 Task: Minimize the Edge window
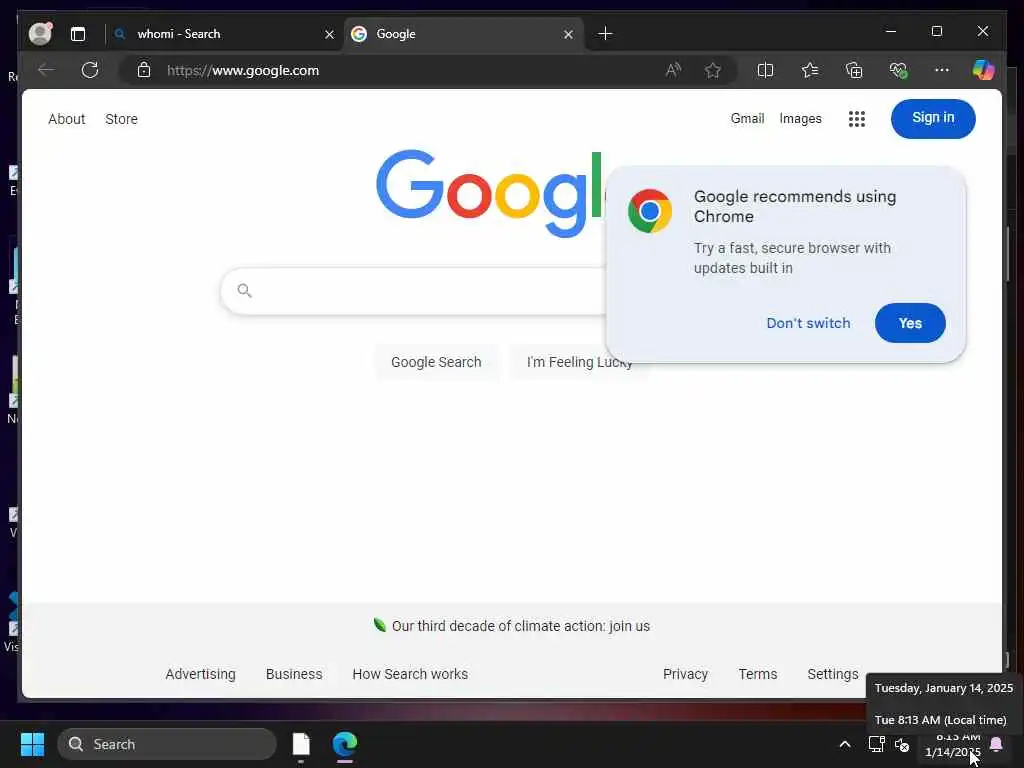[890, 31]
